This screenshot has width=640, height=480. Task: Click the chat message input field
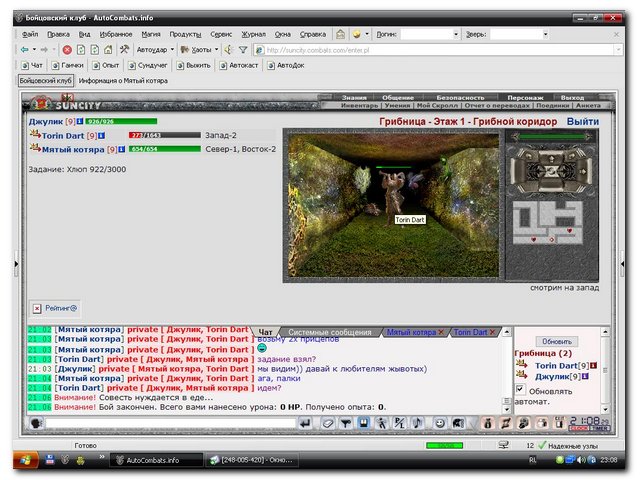[171, 423]
